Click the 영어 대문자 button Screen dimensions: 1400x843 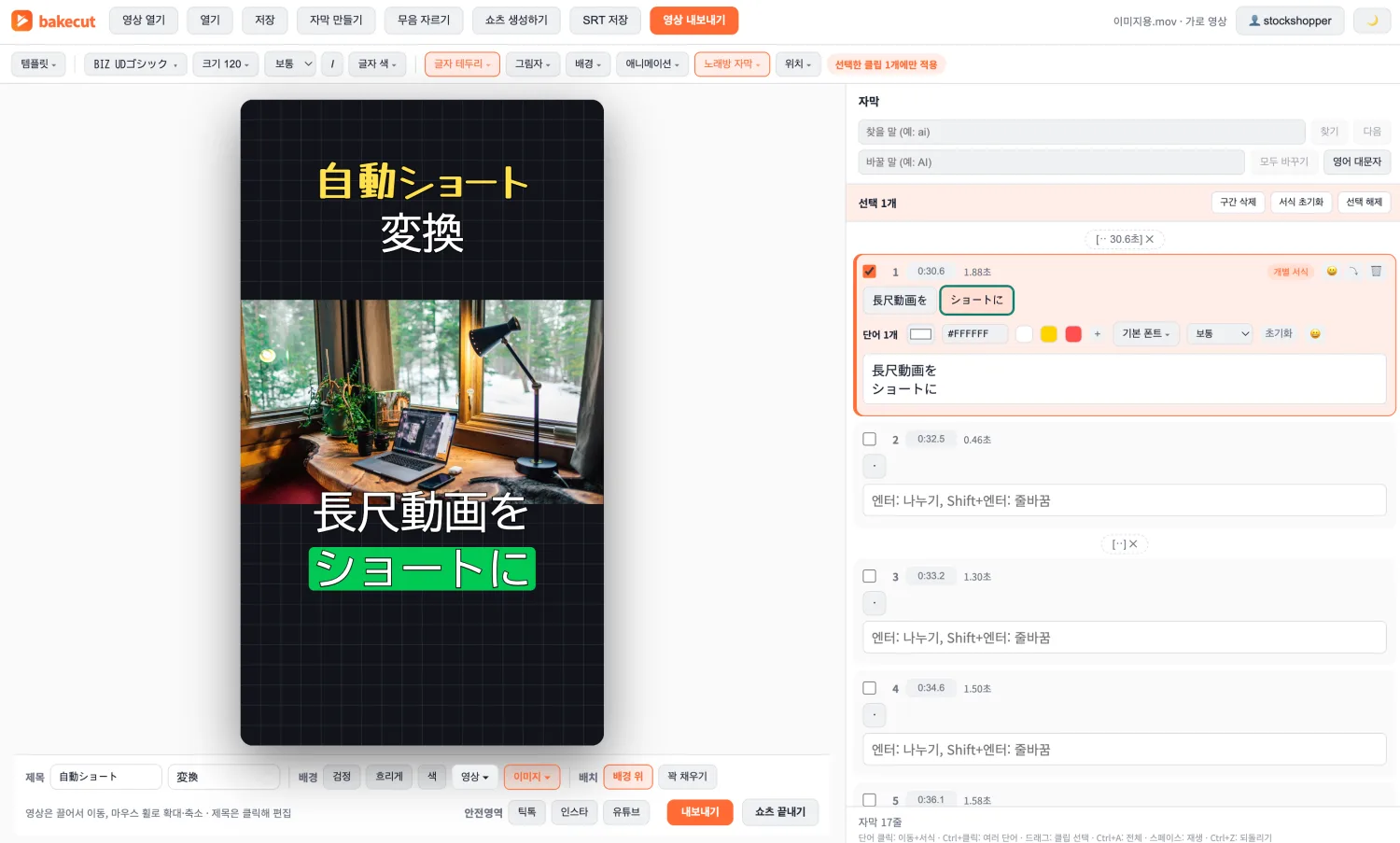click(1357, 162)
